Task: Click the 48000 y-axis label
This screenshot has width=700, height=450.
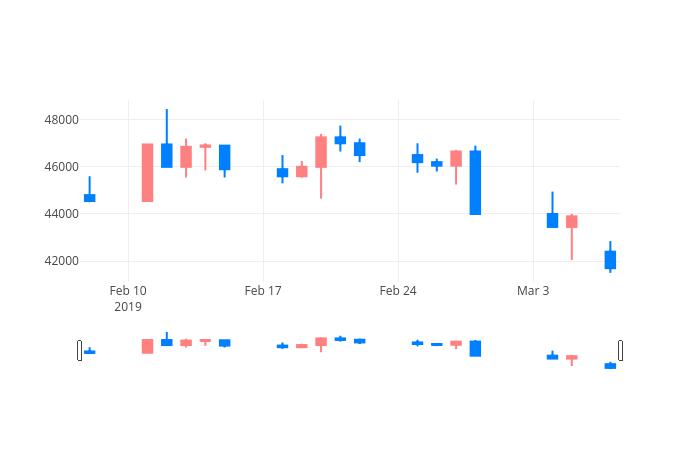Action: coord(62,120)
